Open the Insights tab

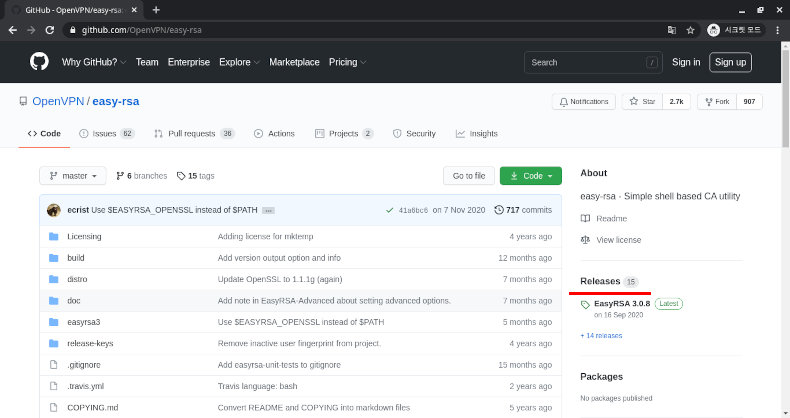click(x=477, y=133)
